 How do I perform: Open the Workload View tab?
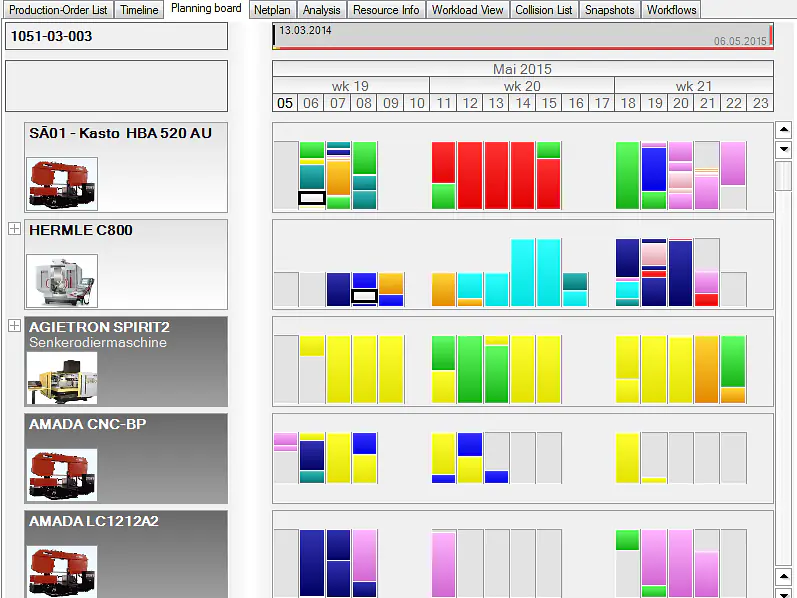click(469, 10)
